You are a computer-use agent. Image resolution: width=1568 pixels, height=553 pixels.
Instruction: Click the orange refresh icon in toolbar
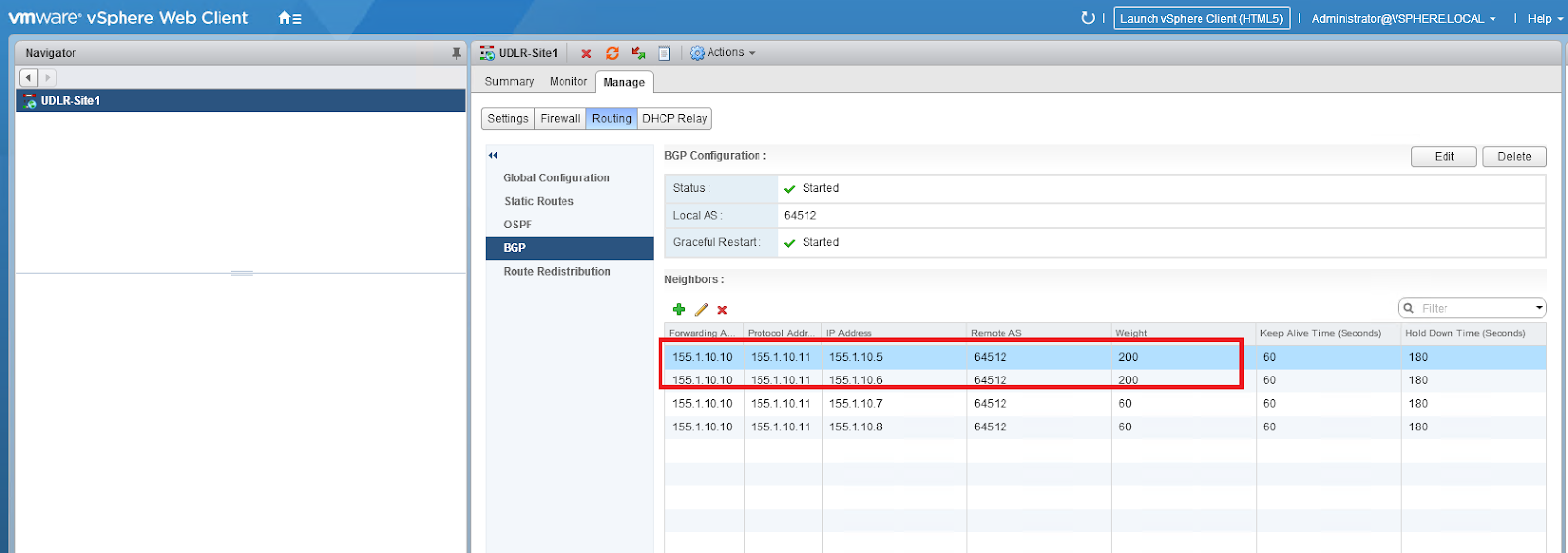pyautogui.click(x=612, y=54)
